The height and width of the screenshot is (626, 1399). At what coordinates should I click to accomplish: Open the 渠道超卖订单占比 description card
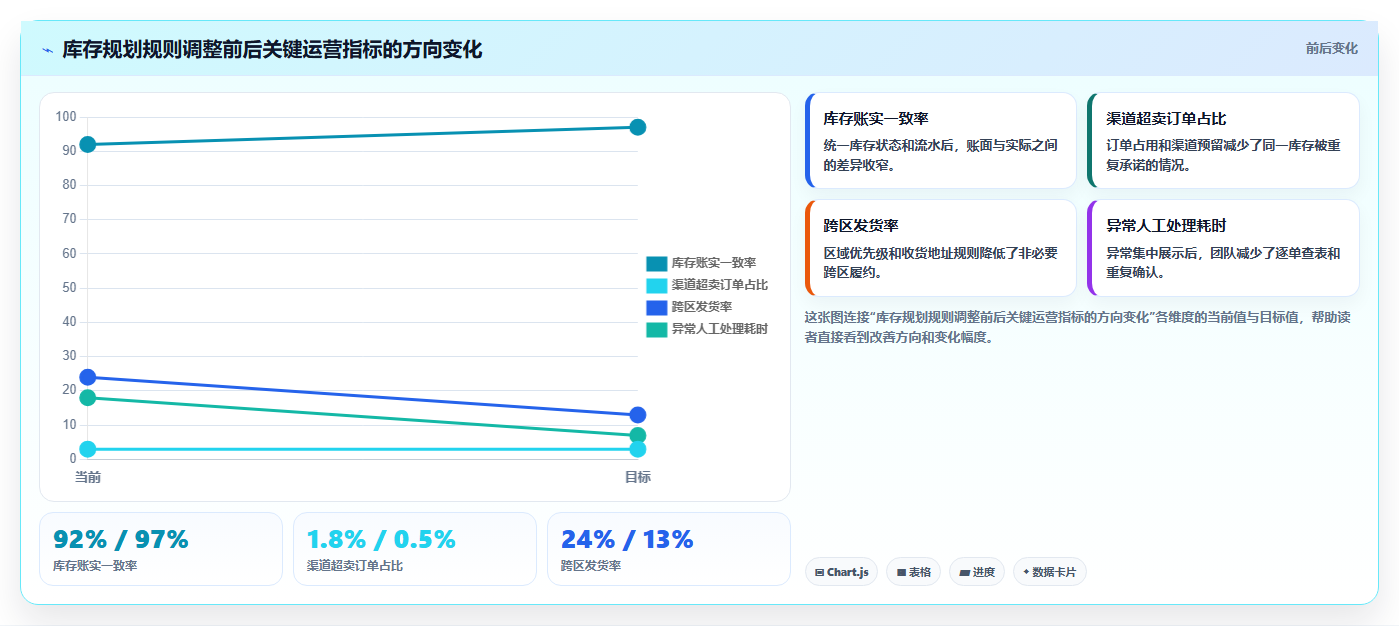[1223, 141]
